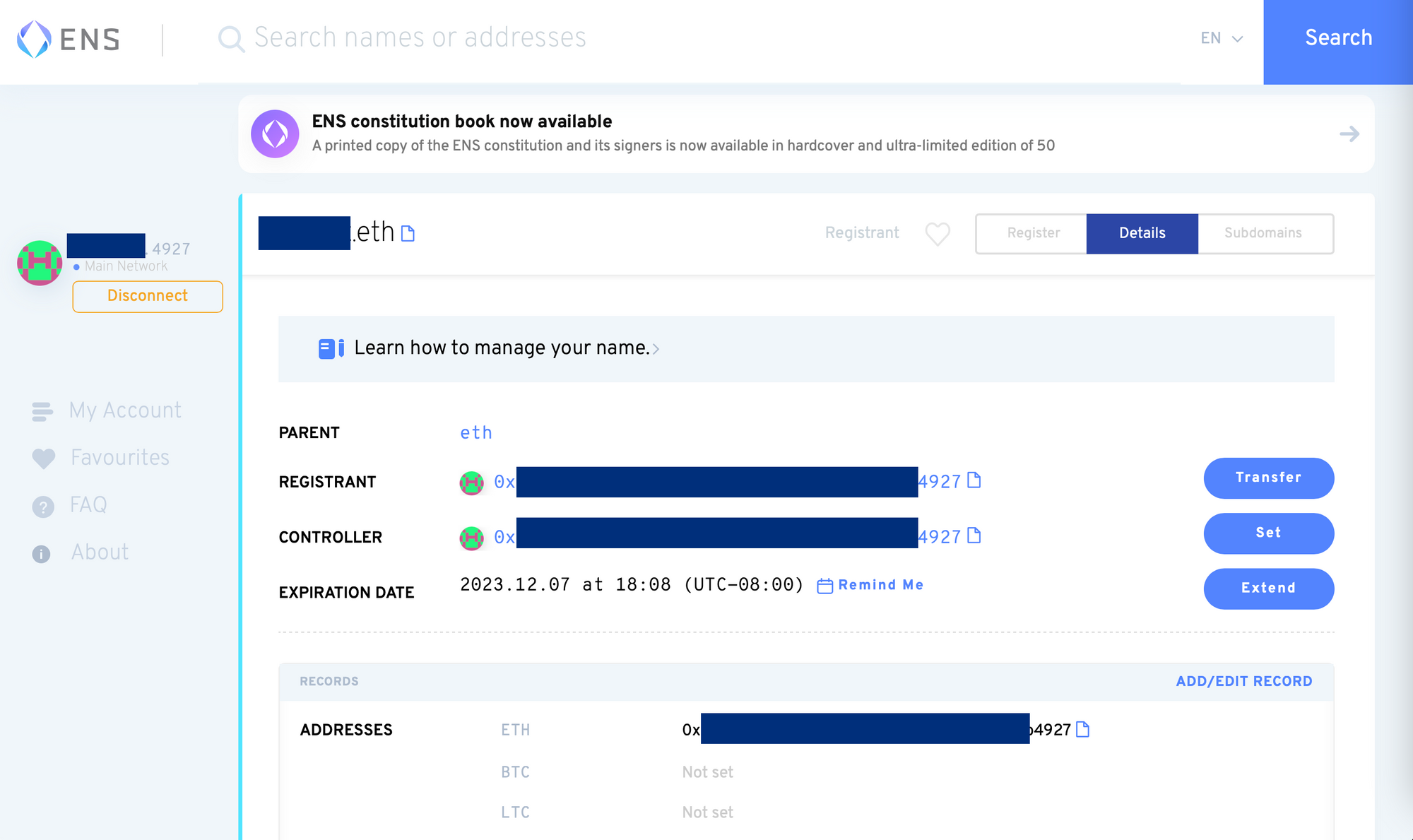Copy the ETH record address
The height and width of the screenshot is (840, 1413).
pos(1082,729)
